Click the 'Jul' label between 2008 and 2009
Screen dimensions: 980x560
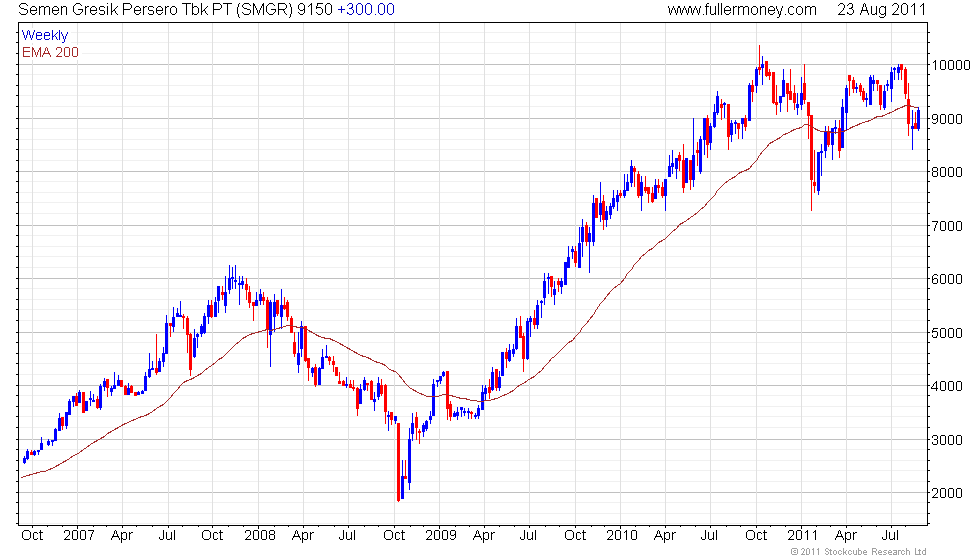347,536
